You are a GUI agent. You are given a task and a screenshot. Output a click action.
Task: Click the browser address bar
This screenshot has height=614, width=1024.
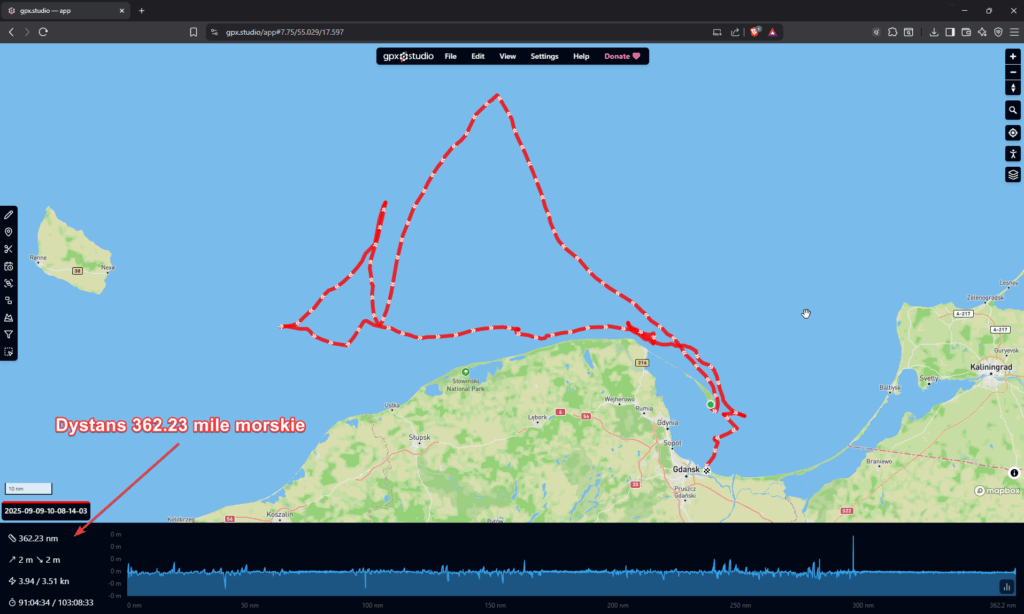pyautogui.click(x=450, y=32)
